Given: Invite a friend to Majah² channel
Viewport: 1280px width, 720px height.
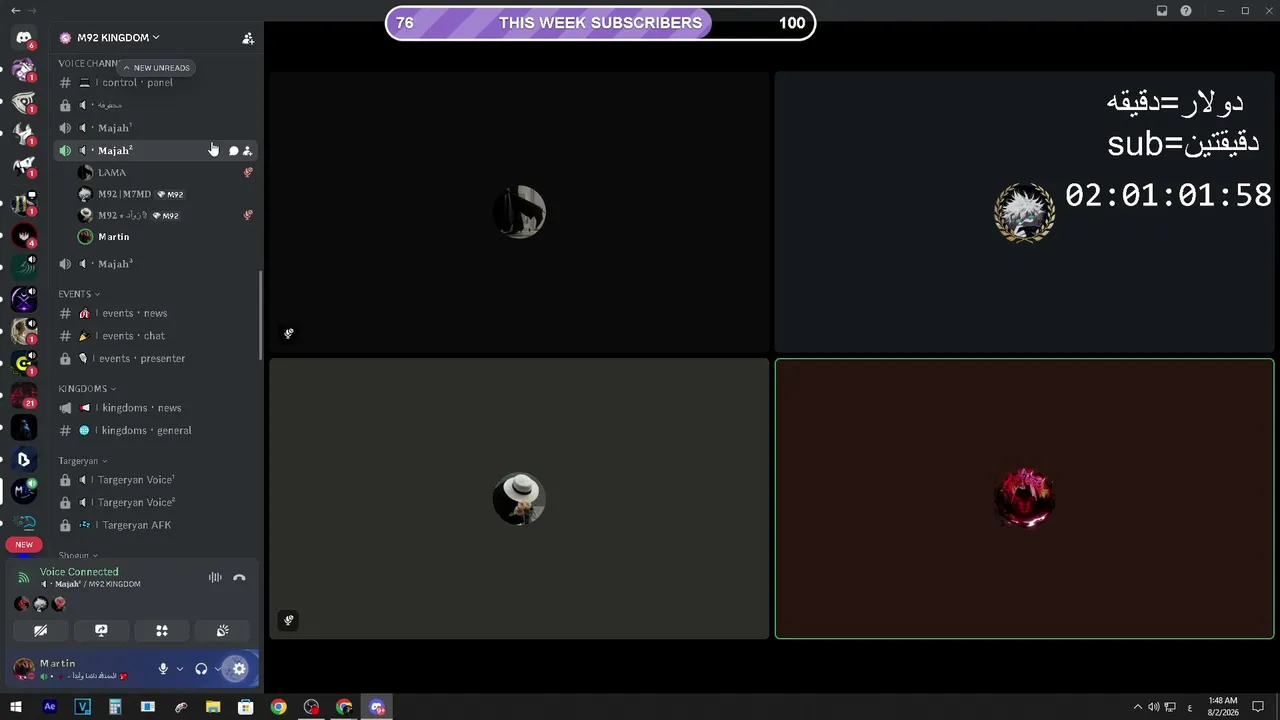Looking at the screenshot, I should (x=247, y=151).
